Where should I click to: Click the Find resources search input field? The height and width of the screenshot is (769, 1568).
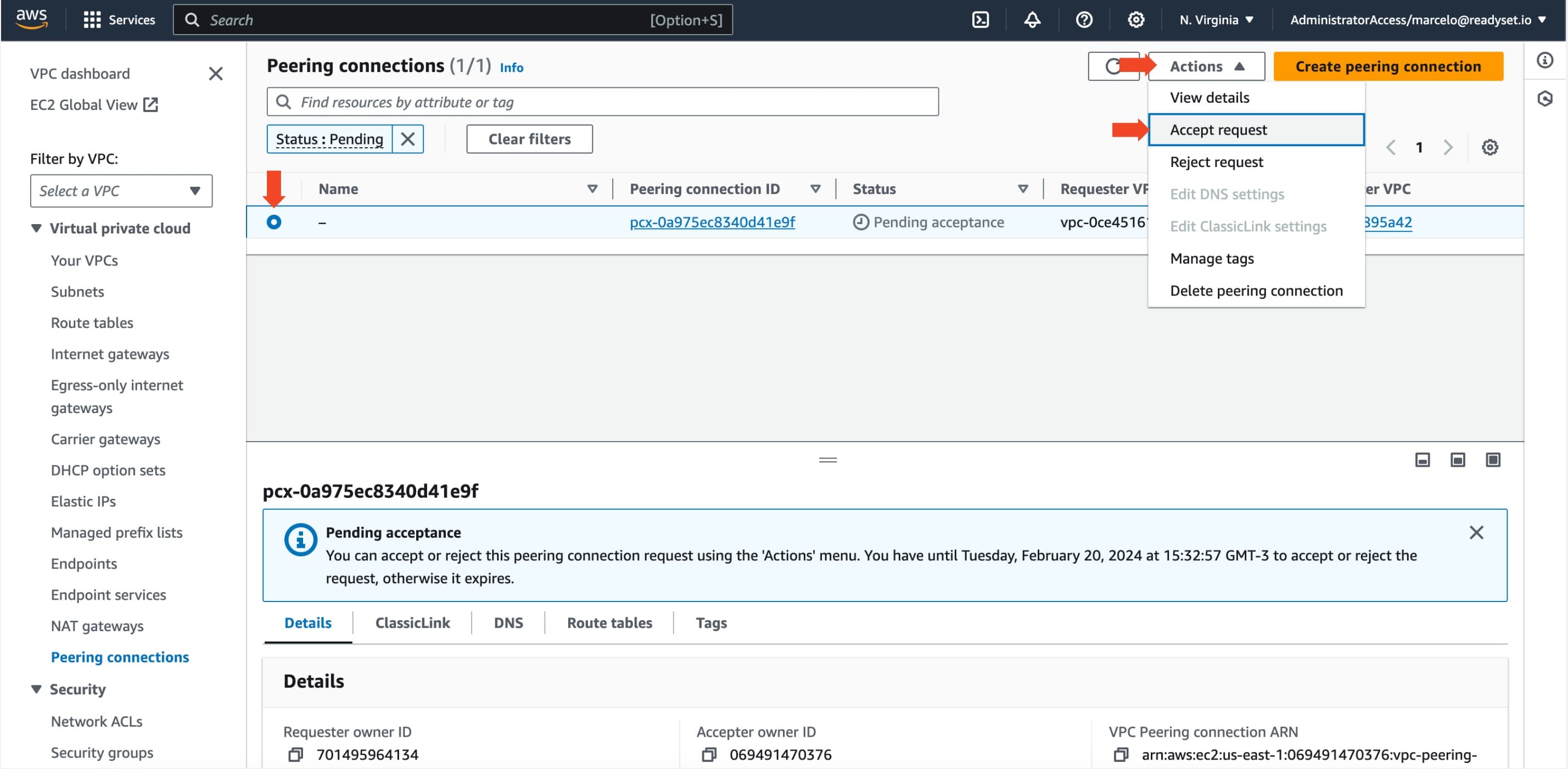click(x=602, y=101)
